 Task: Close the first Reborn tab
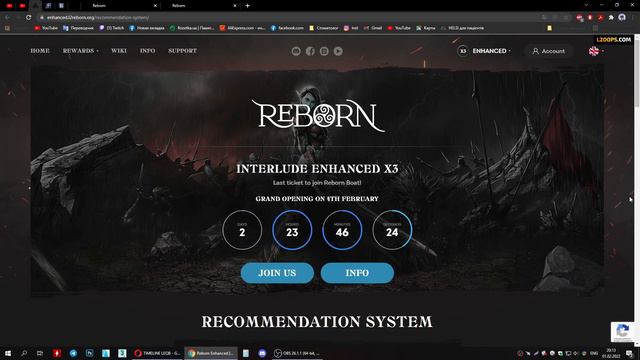[x=155, y=6]
